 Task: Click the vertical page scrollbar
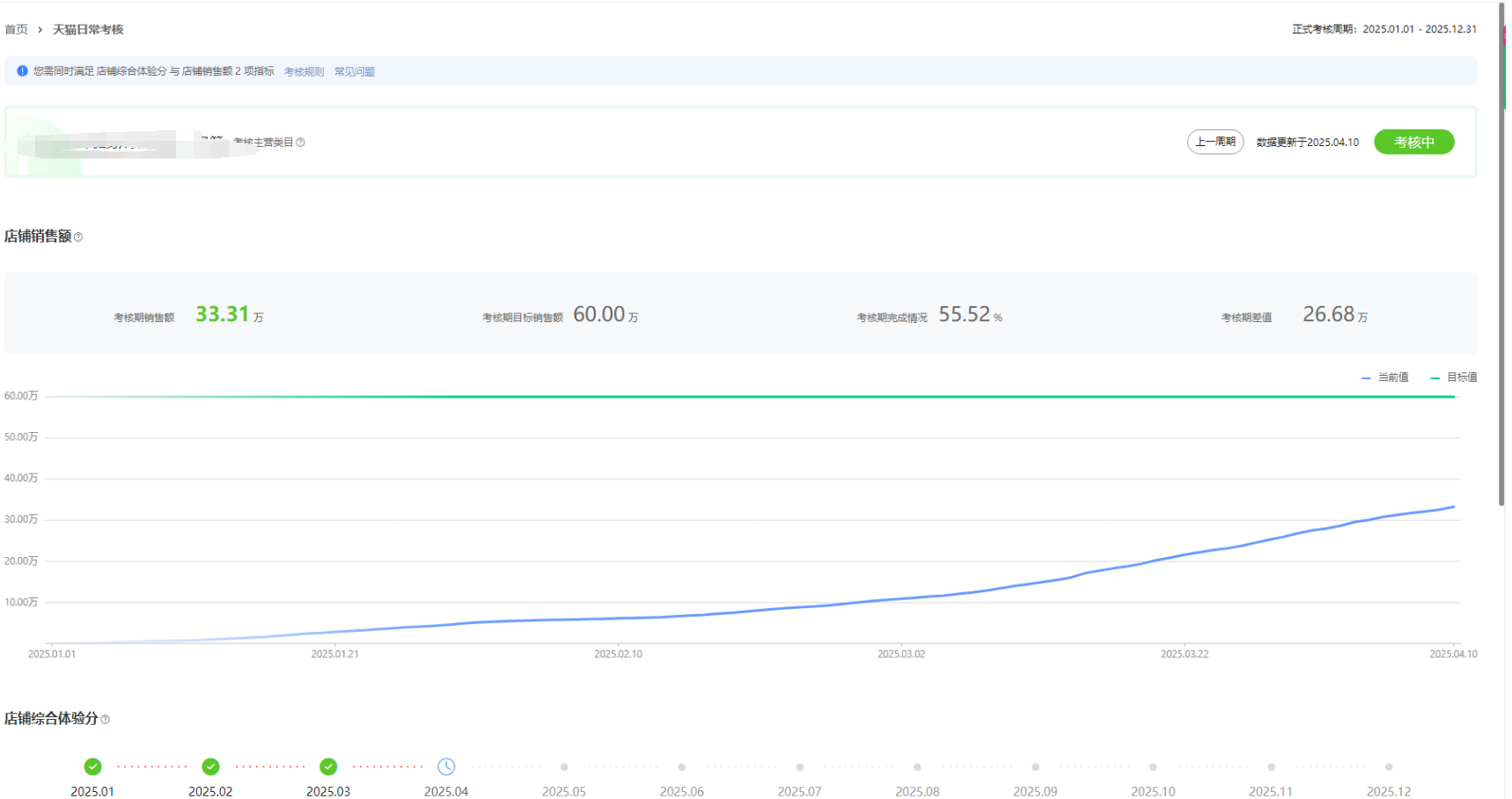pyautogui.click(x=1501, y=264)
